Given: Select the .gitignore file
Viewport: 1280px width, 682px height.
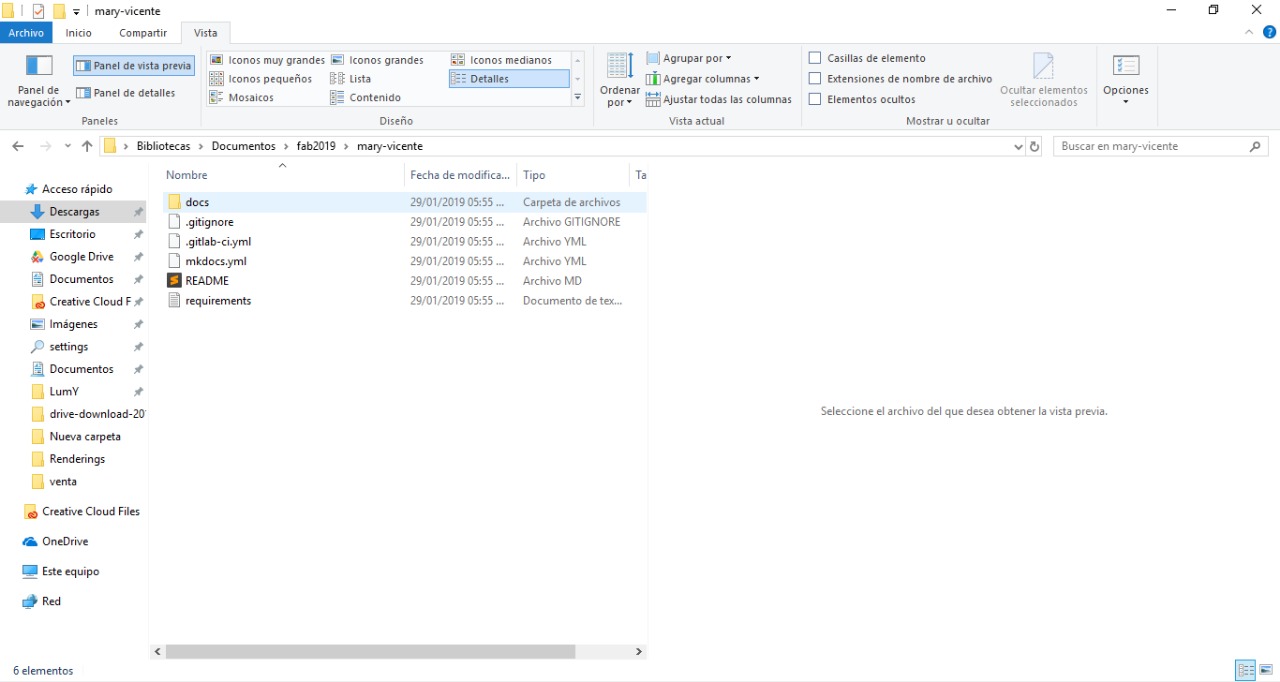Looking at the screenshot, I should click(404, 222).
